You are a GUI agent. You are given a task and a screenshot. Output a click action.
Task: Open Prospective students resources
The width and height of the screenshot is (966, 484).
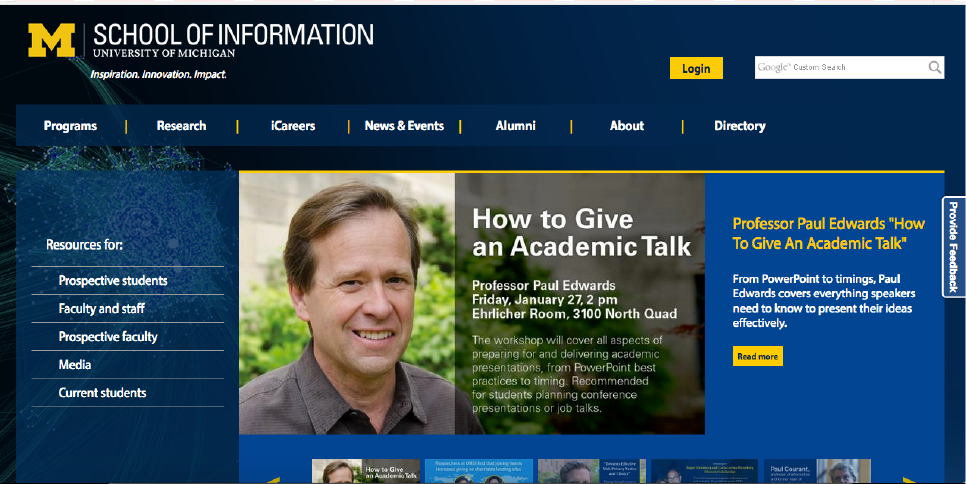tap(113, 281)
